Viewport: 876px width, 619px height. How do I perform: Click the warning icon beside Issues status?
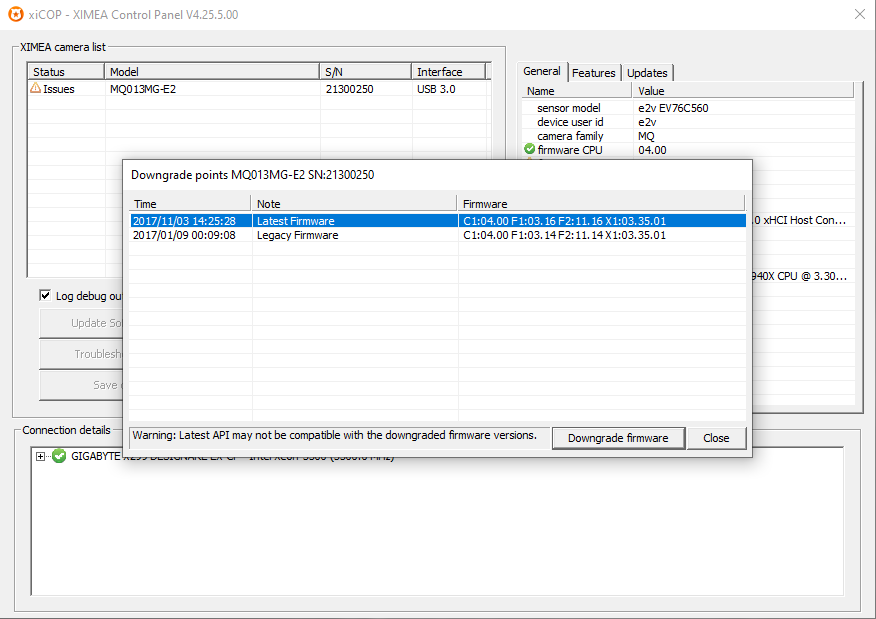tap(35, 88)
